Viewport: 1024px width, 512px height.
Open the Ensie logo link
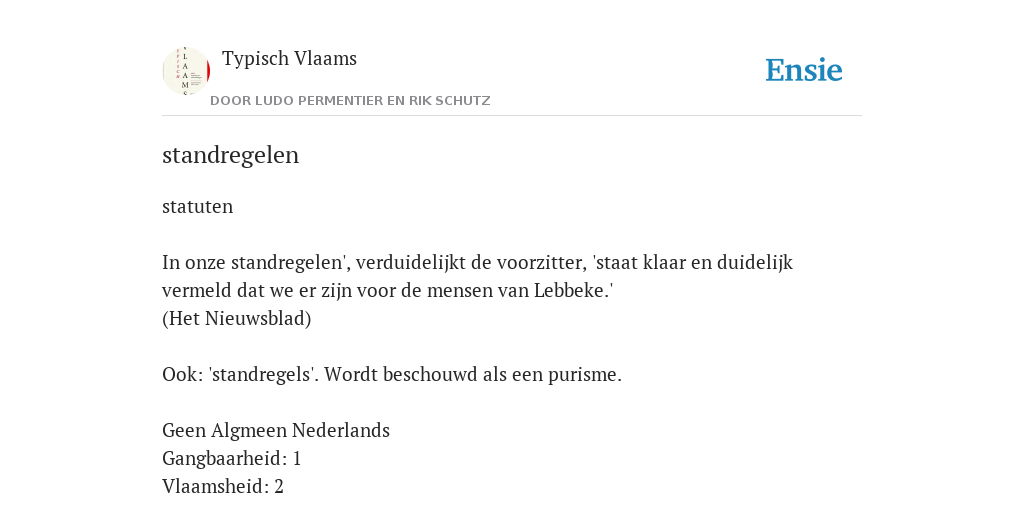tap(804, 71)
